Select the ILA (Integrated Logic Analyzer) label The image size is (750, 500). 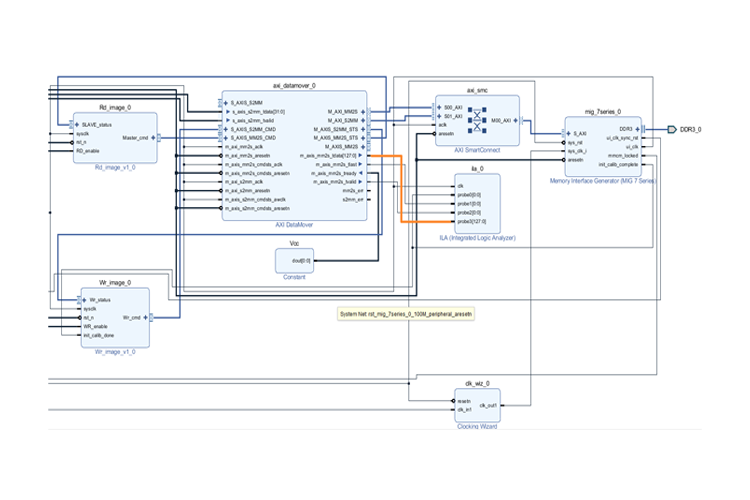476,237
